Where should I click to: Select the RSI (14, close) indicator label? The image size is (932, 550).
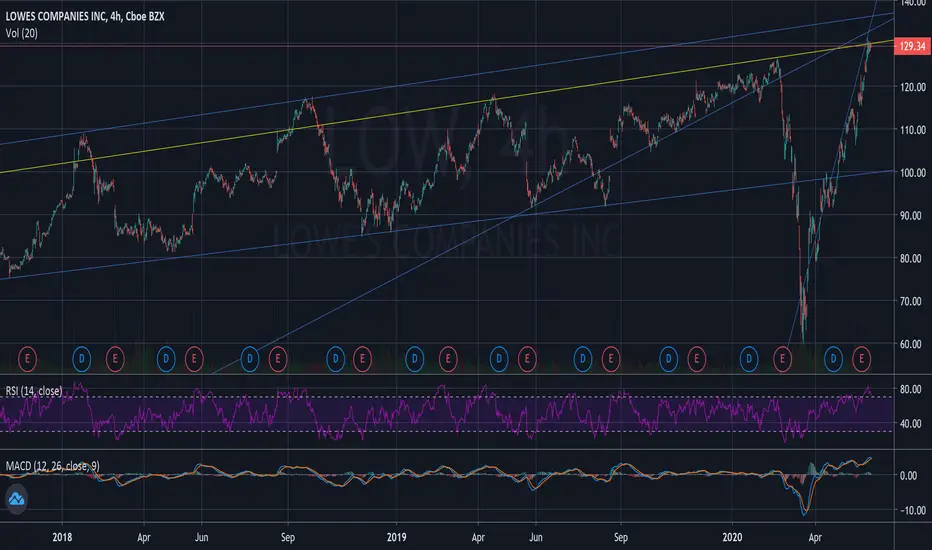tap(34, 391)
